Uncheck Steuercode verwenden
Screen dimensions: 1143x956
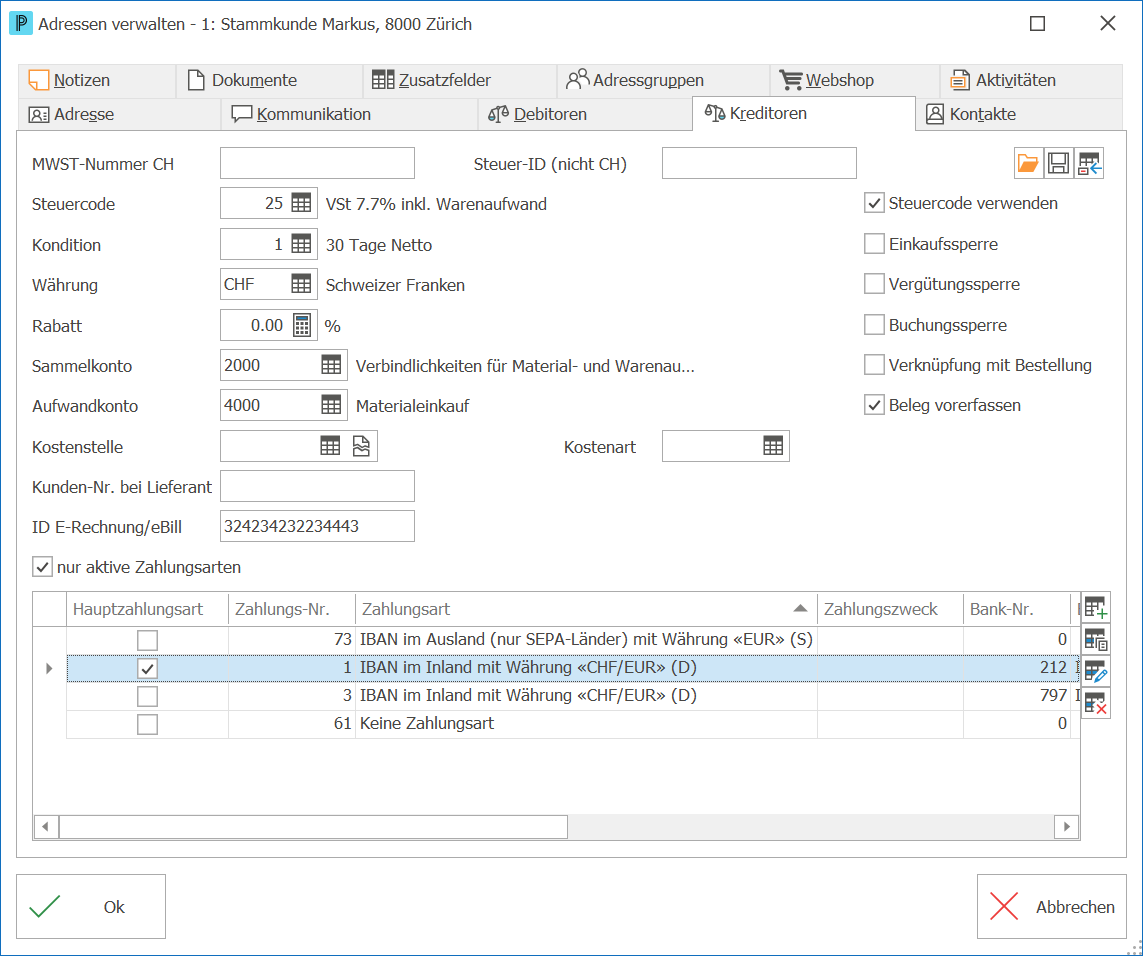pos(874,203)
